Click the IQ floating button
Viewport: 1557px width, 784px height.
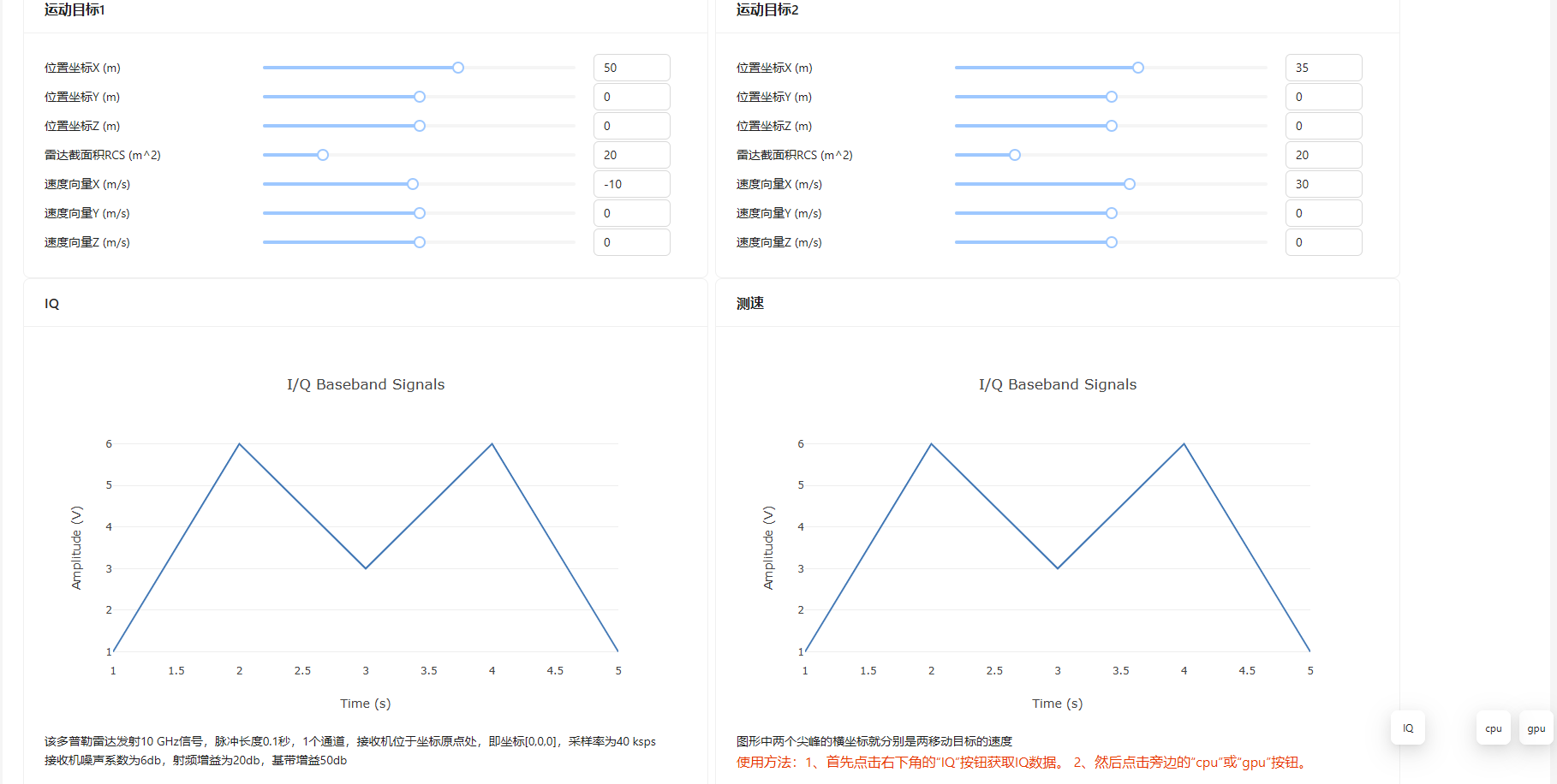coord(1407,728)
